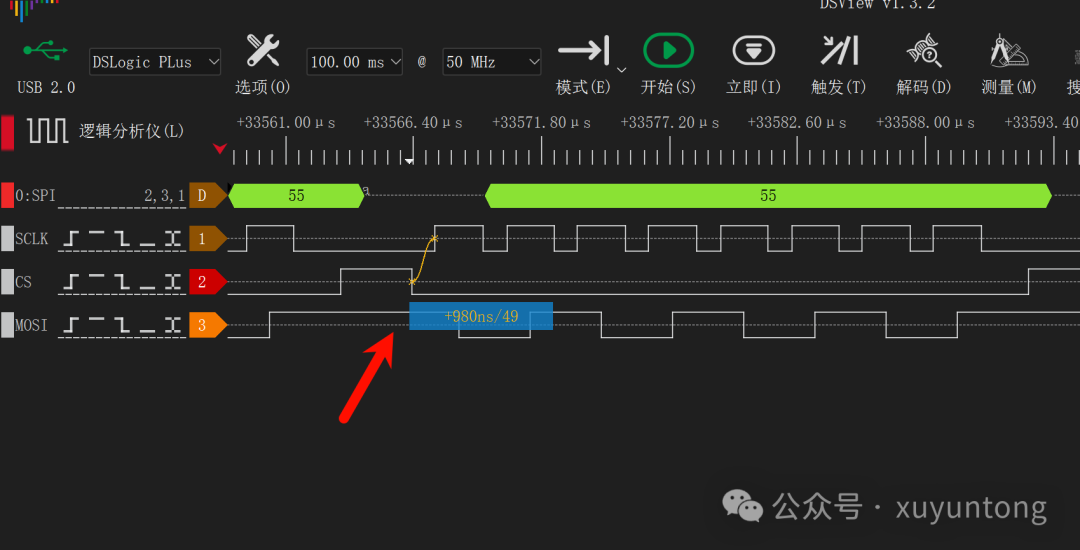The image size is (1080, 550).
Task: Enable rising-edge trigger on MOSI
Action: pos(72,326)
